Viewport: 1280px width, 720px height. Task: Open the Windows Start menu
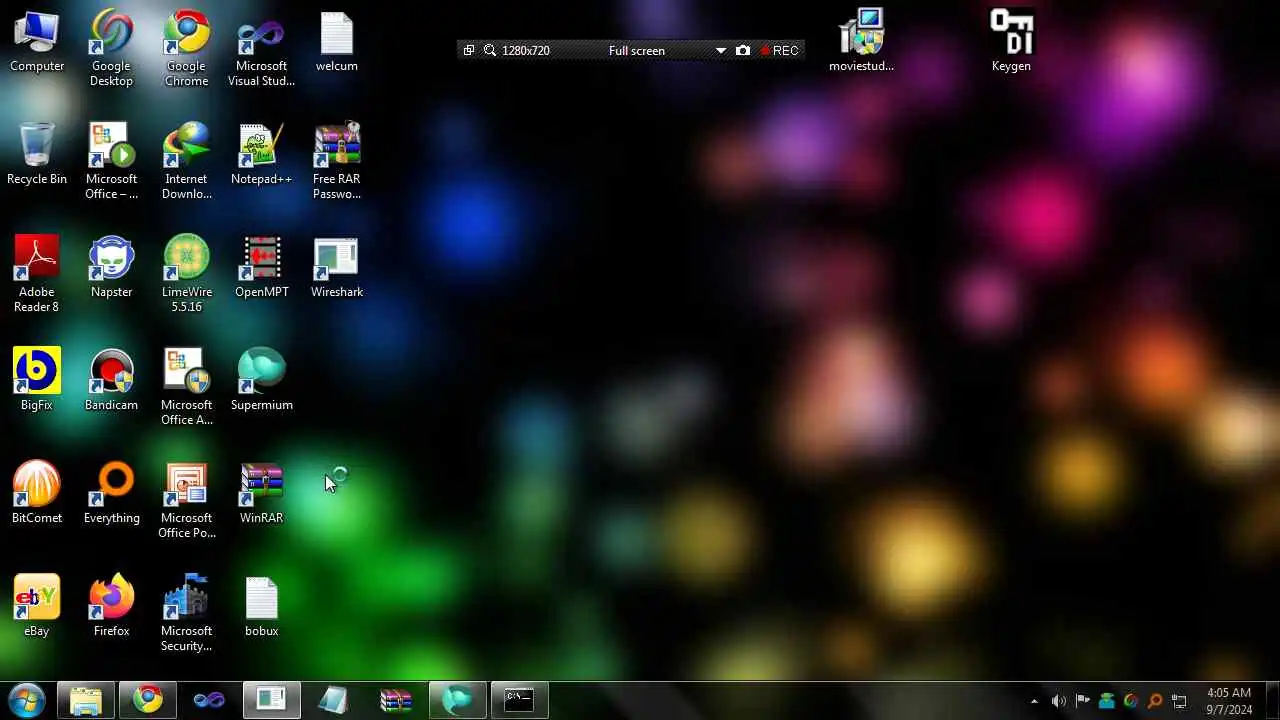(26, 700)
